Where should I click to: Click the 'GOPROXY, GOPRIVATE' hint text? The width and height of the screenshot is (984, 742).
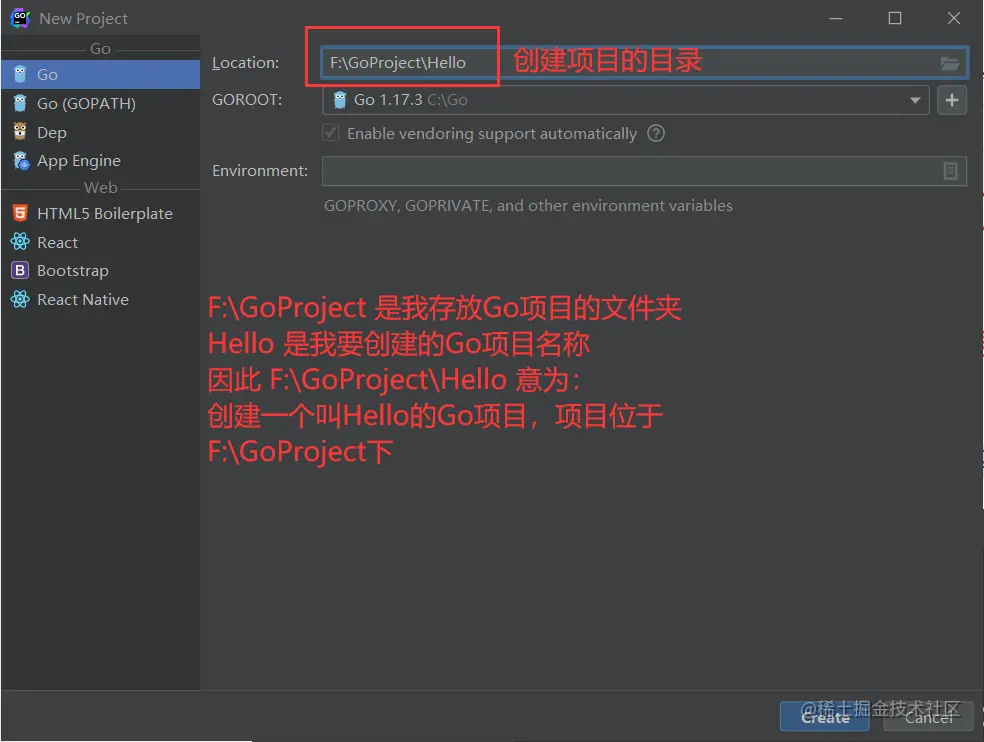pos(528,205)
